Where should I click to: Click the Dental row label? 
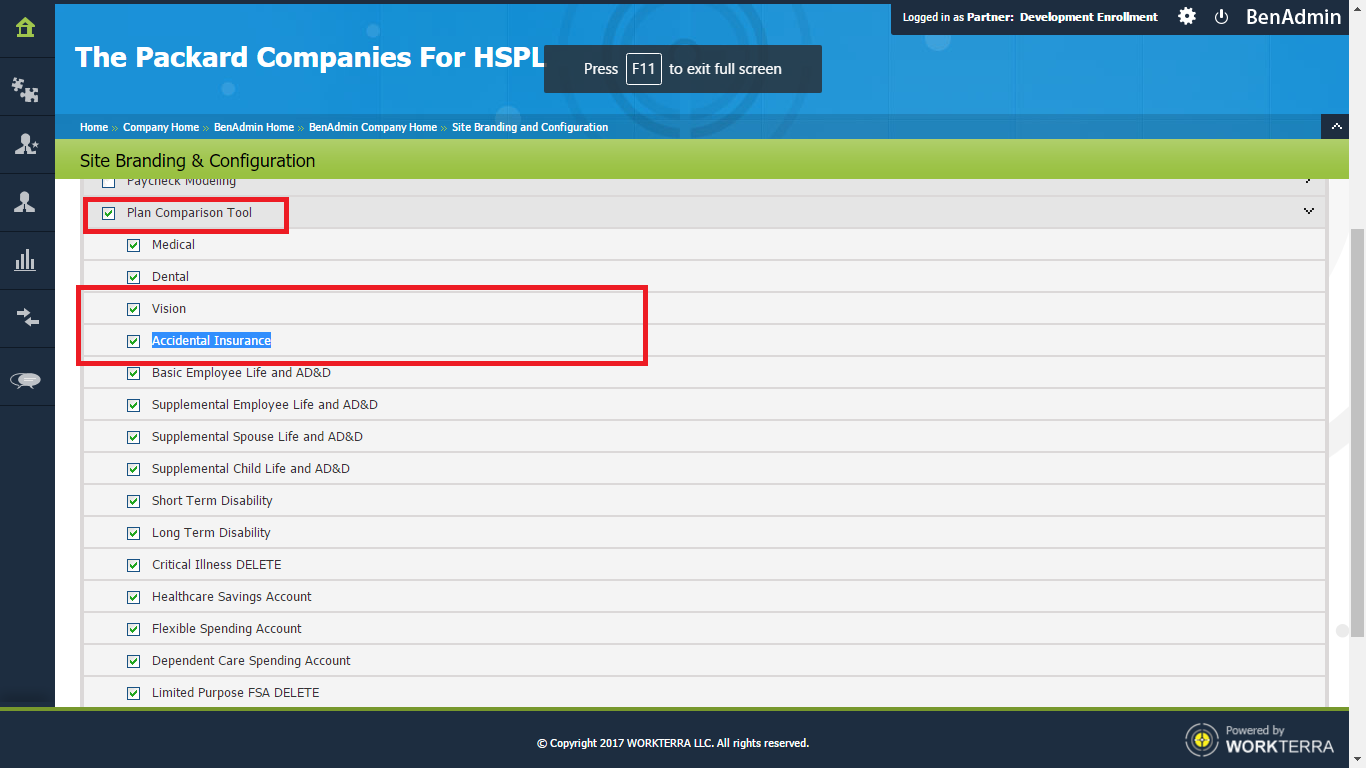click(170, 277)
